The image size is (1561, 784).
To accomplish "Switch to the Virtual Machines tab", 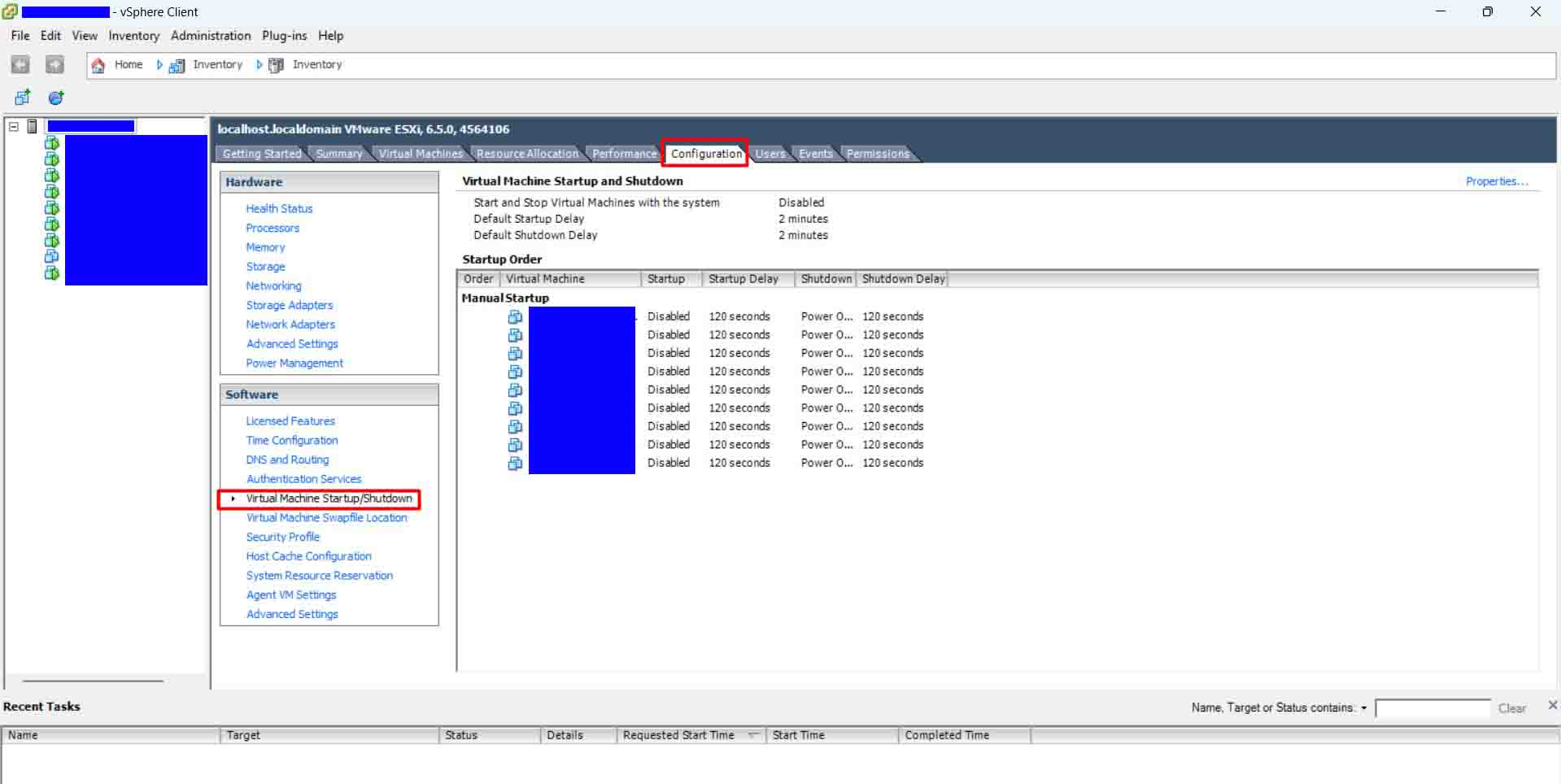I will pyautogui.click(x=420, y=154).
